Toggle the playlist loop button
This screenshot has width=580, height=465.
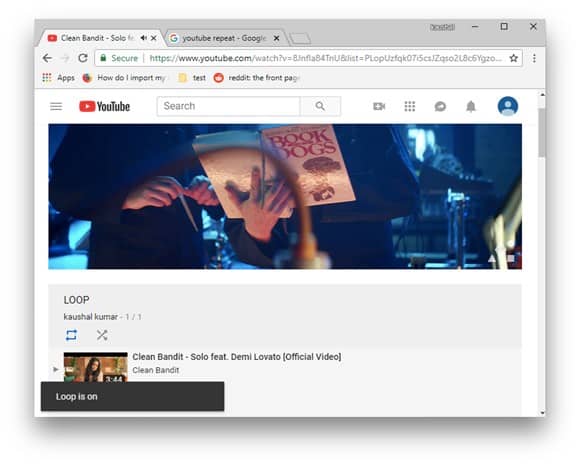(71, 335)
